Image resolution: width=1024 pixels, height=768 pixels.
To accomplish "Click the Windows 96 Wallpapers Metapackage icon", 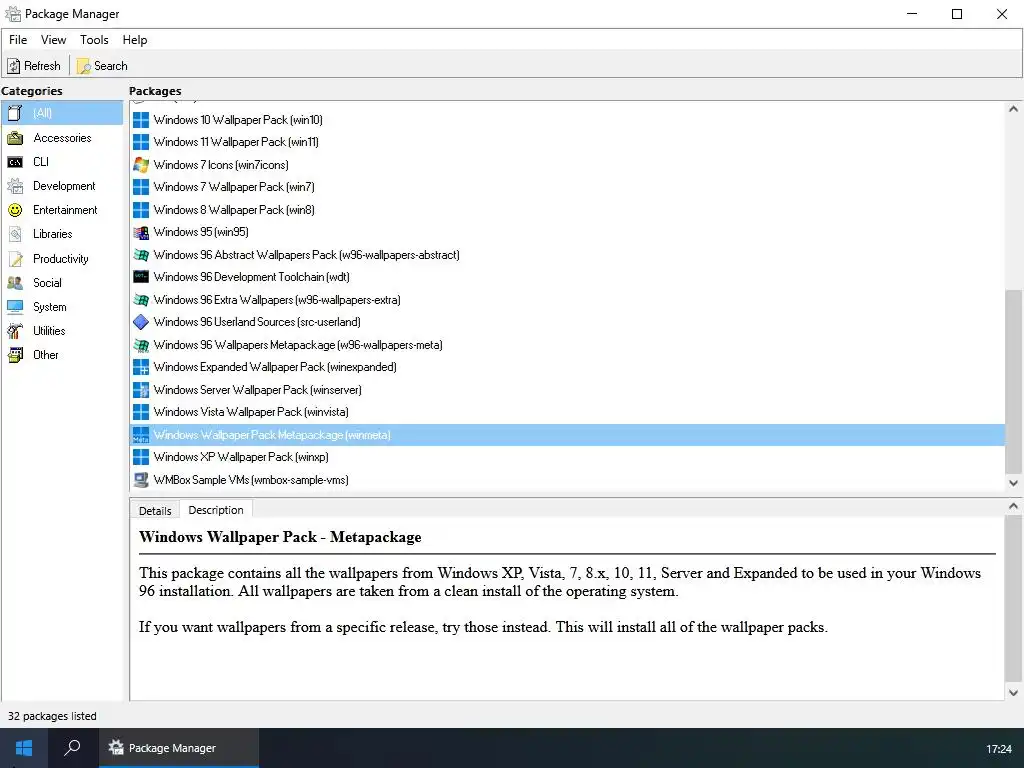I will 140,345.
